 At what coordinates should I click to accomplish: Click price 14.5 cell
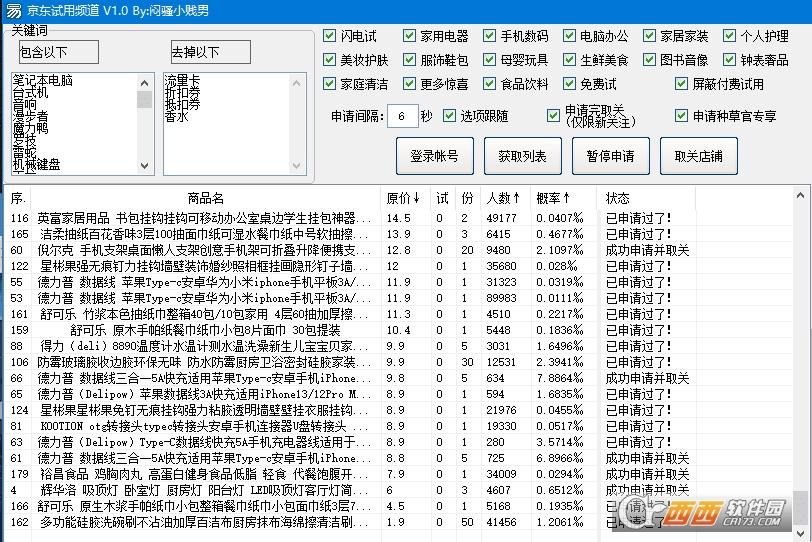click(398, 218)
